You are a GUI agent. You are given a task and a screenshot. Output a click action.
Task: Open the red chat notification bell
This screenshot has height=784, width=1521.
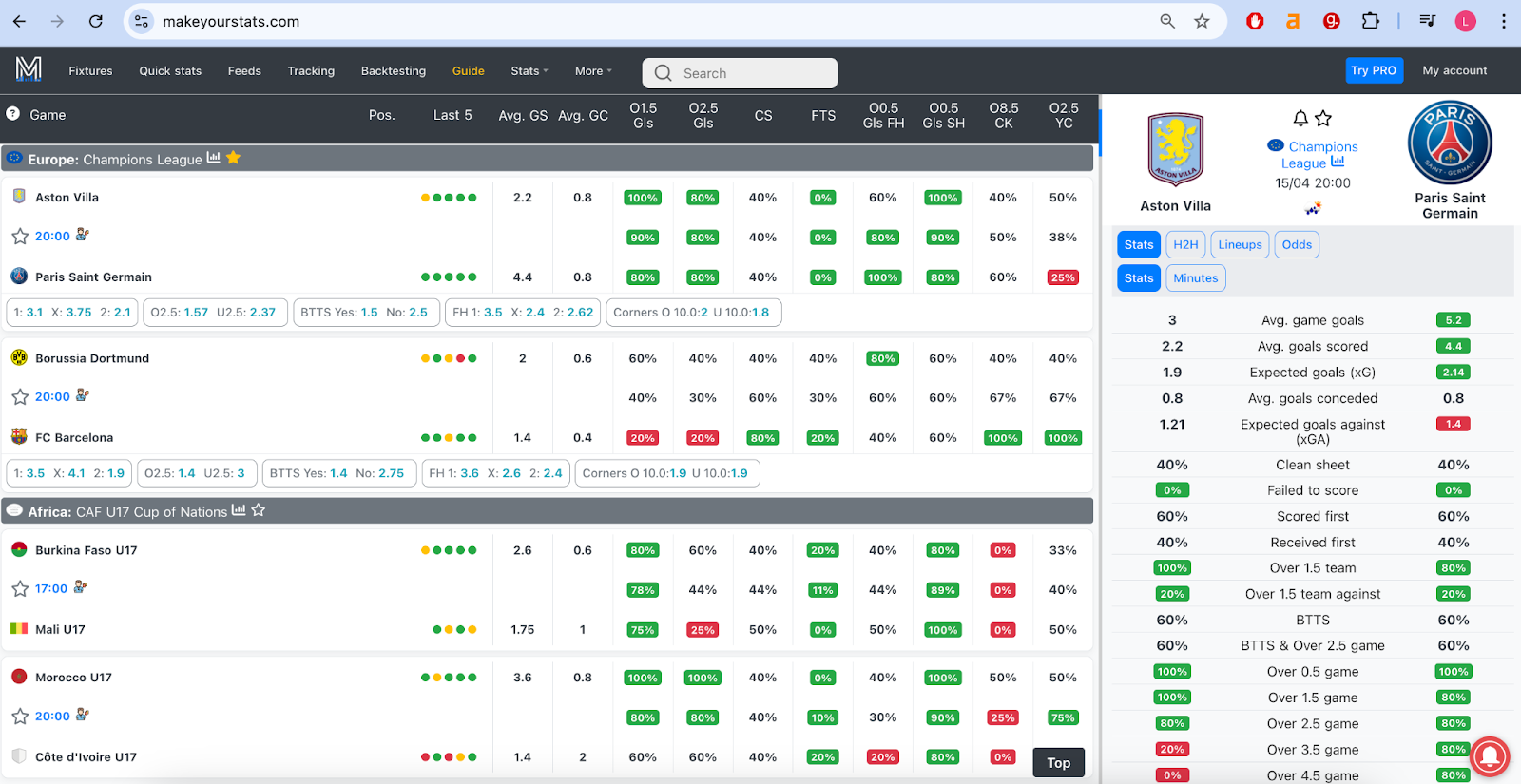coord(1490,756)
